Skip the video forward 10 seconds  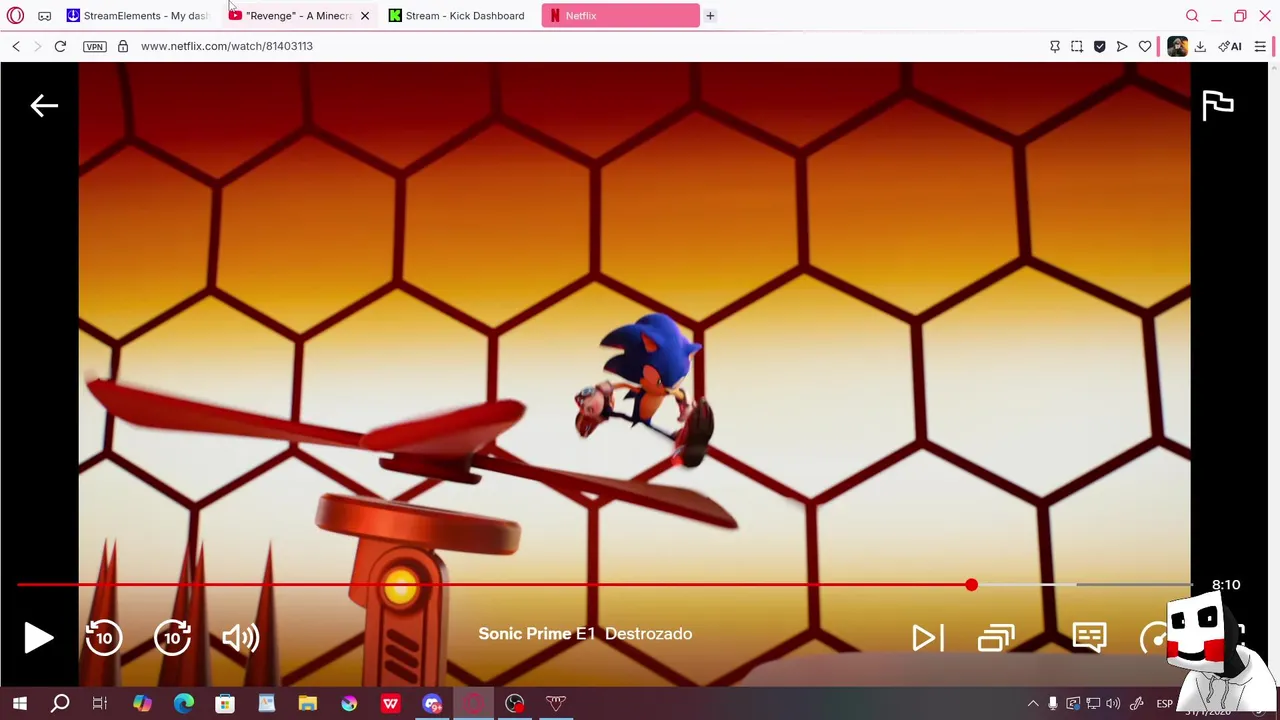(172, 638)
